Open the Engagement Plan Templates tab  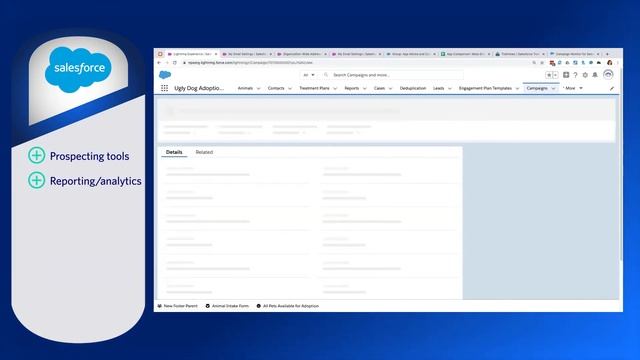[x=485, y=88]
